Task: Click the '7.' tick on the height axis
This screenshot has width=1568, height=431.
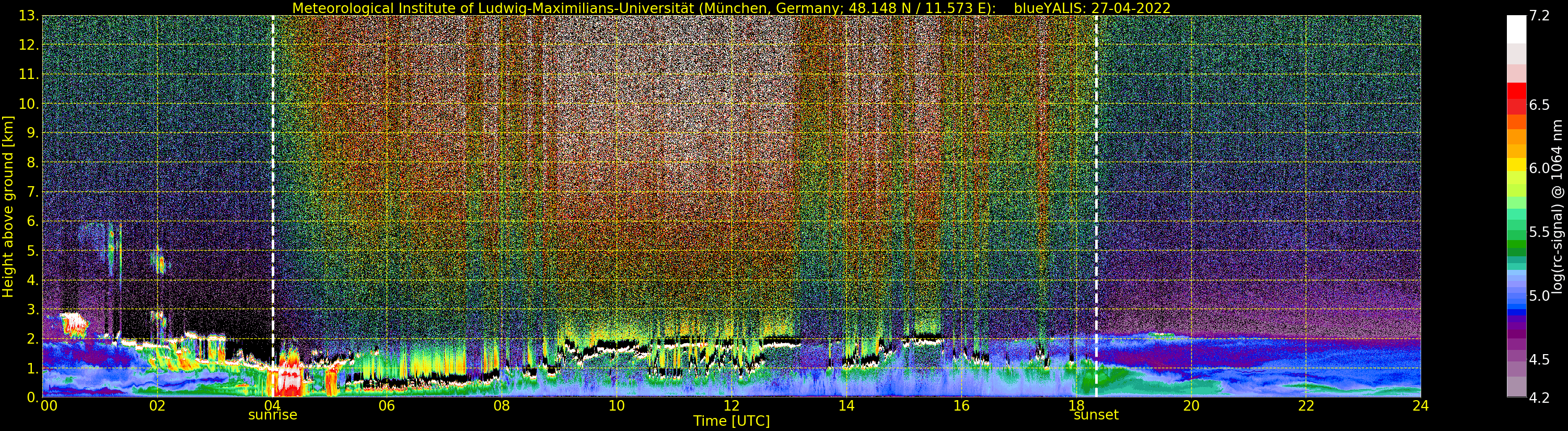Action: [33, 192]
